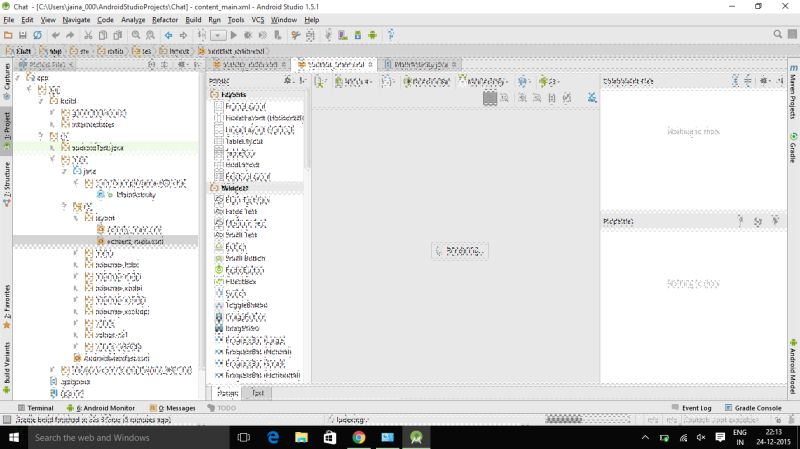Open the 6: Android Monitor window
Viewport: 800px width, 449px height.
coord(101,408)
